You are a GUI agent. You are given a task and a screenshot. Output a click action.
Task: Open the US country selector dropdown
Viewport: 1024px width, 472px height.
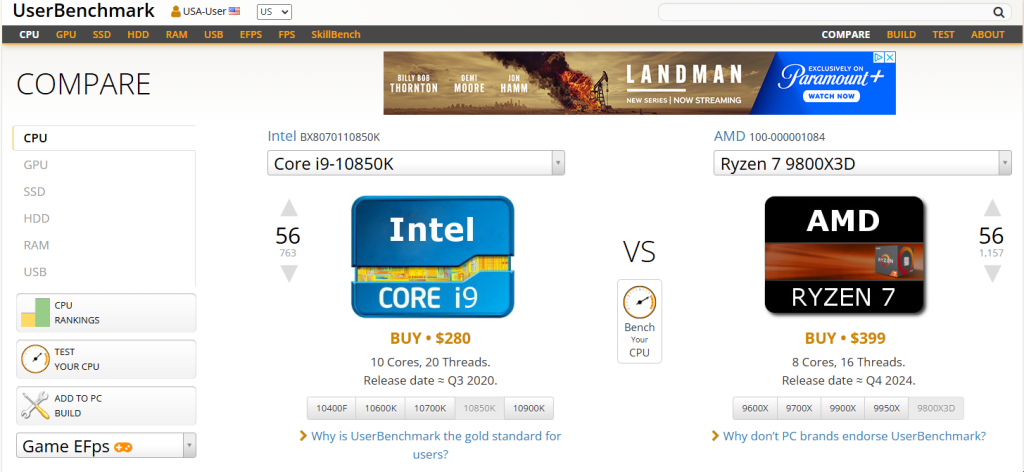click(x=274, y=12)
